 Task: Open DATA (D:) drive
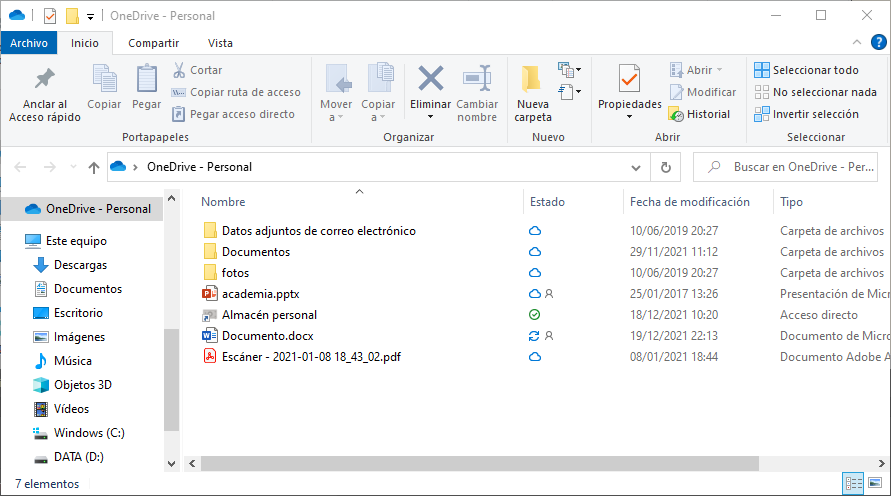(x=68, y=457)
